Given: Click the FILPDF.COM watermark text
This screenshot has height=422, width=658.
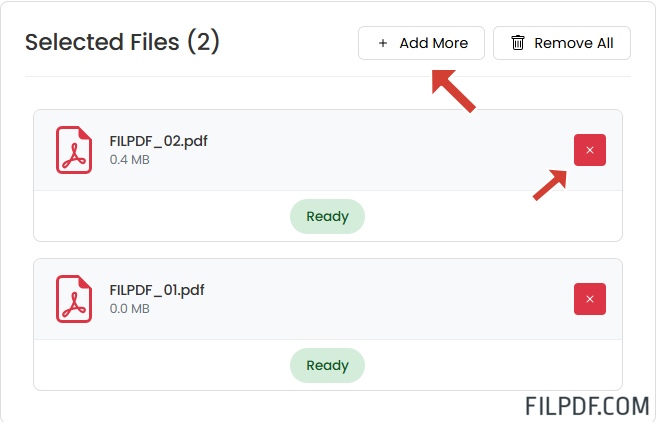Looking at the screenshot, I should point(587,405).
